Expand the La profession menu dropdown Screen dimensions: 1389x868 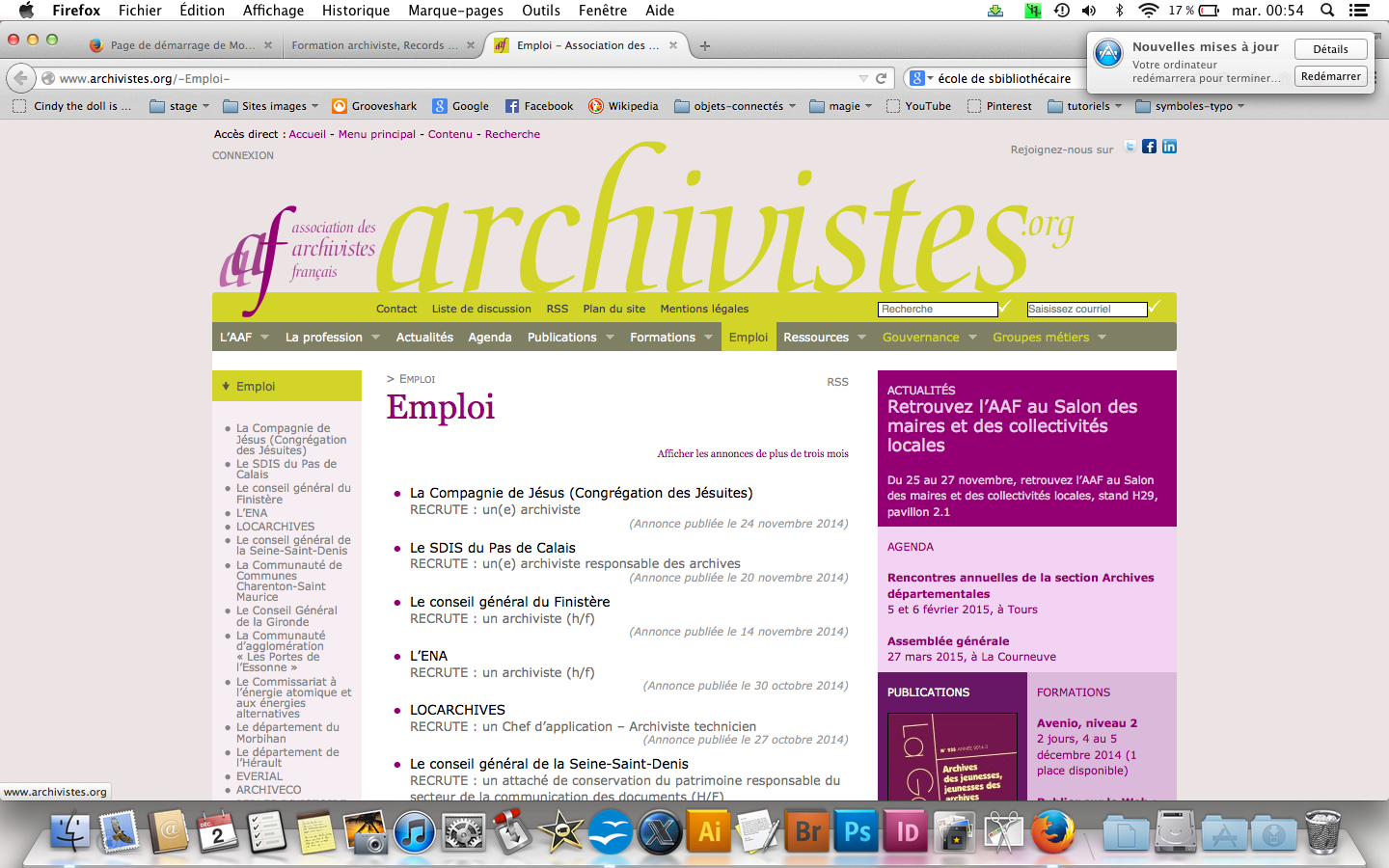point(375,338)
